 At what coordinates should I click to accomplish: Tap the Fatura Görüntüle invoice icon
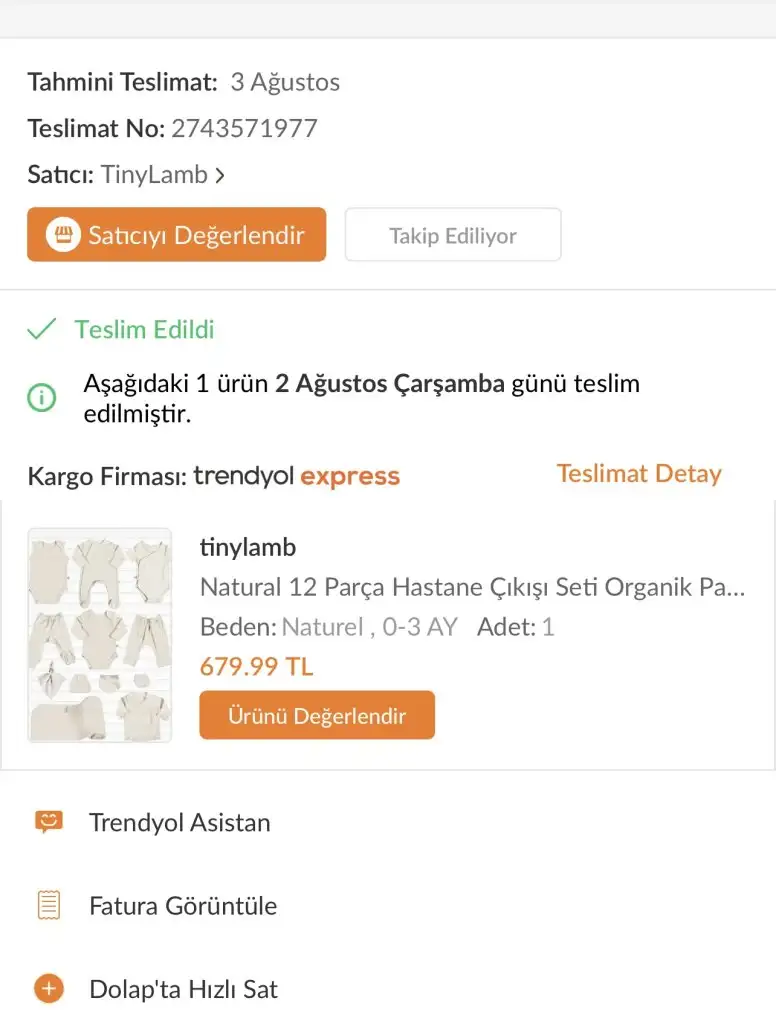(x=48, y=906)
